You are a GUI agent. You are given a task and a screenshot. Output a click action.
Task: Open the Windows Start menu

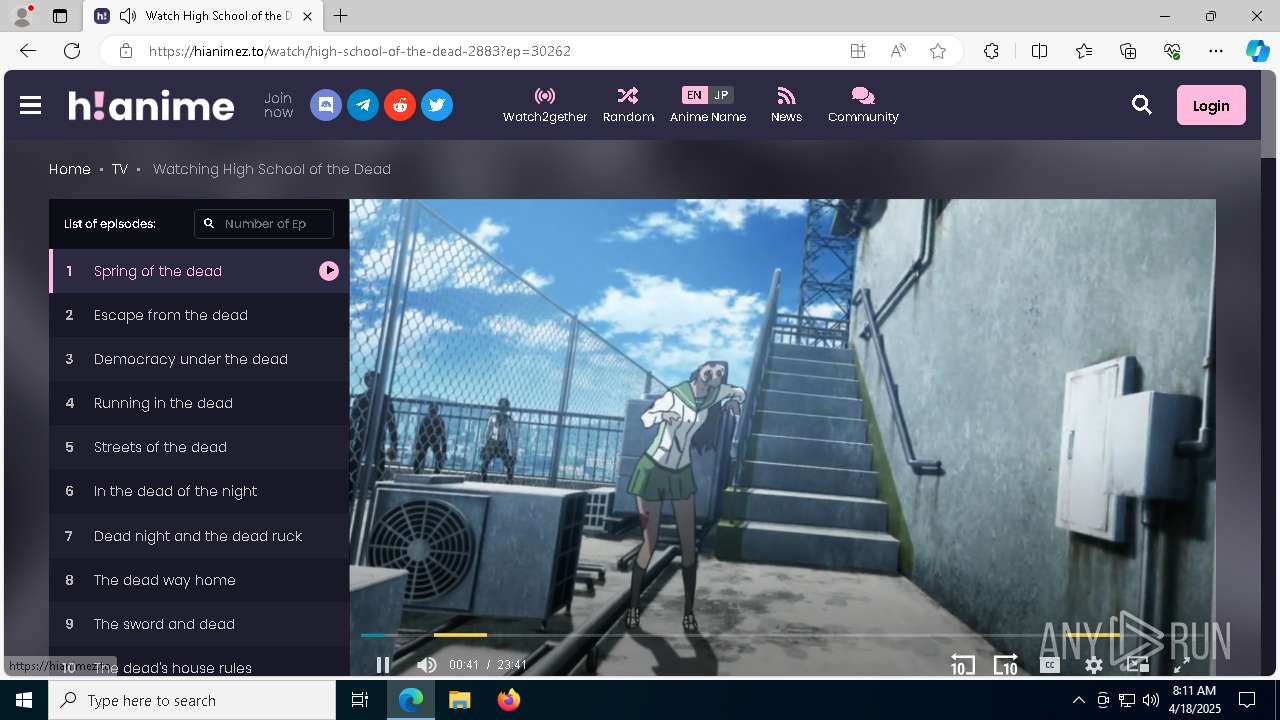(24, 700)
